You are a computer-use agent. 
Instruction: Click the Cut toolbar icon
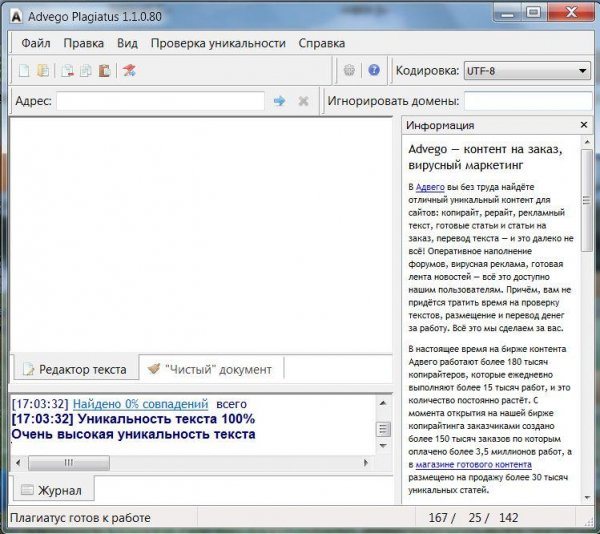(67, 71)
